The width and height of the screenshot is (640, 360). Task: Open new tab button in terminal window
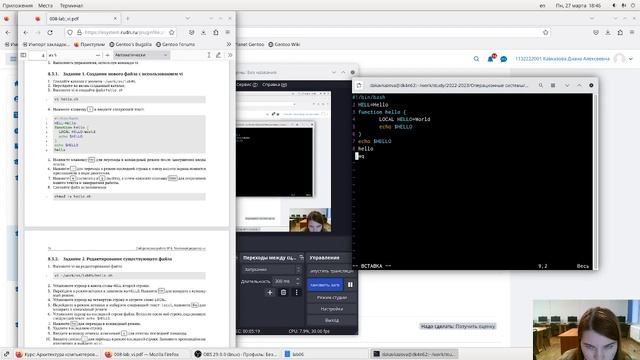(359, 85)
